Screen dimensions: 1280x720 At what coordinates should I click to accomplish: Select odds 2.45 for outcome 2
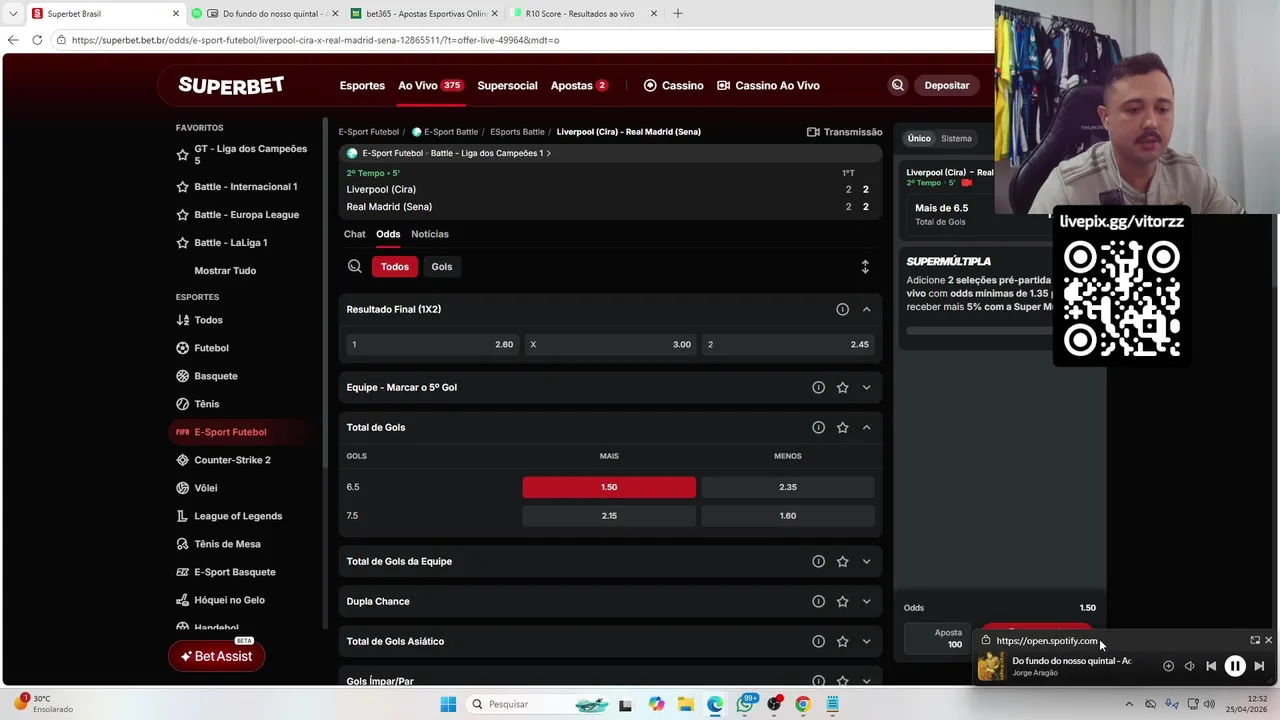point(788,344)
